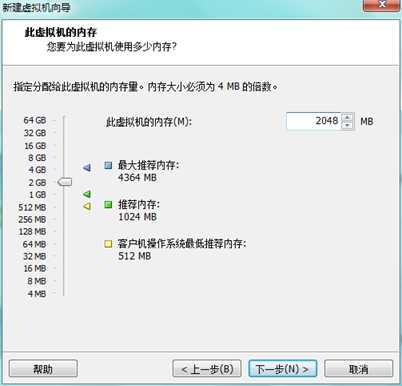Viewport: 402px width, 386px height.
Task: Click the green square legend for 推荐内存
Action: click(x=108, y=204)
